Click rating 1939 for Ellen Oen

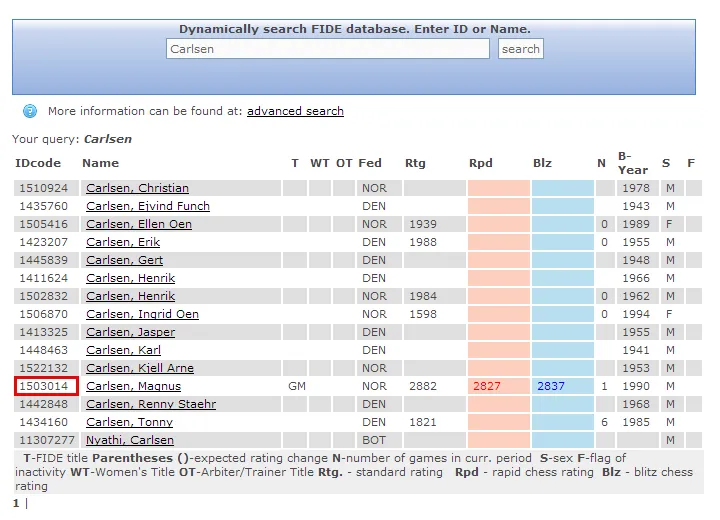pyautogui.click(x=423, y=224)
